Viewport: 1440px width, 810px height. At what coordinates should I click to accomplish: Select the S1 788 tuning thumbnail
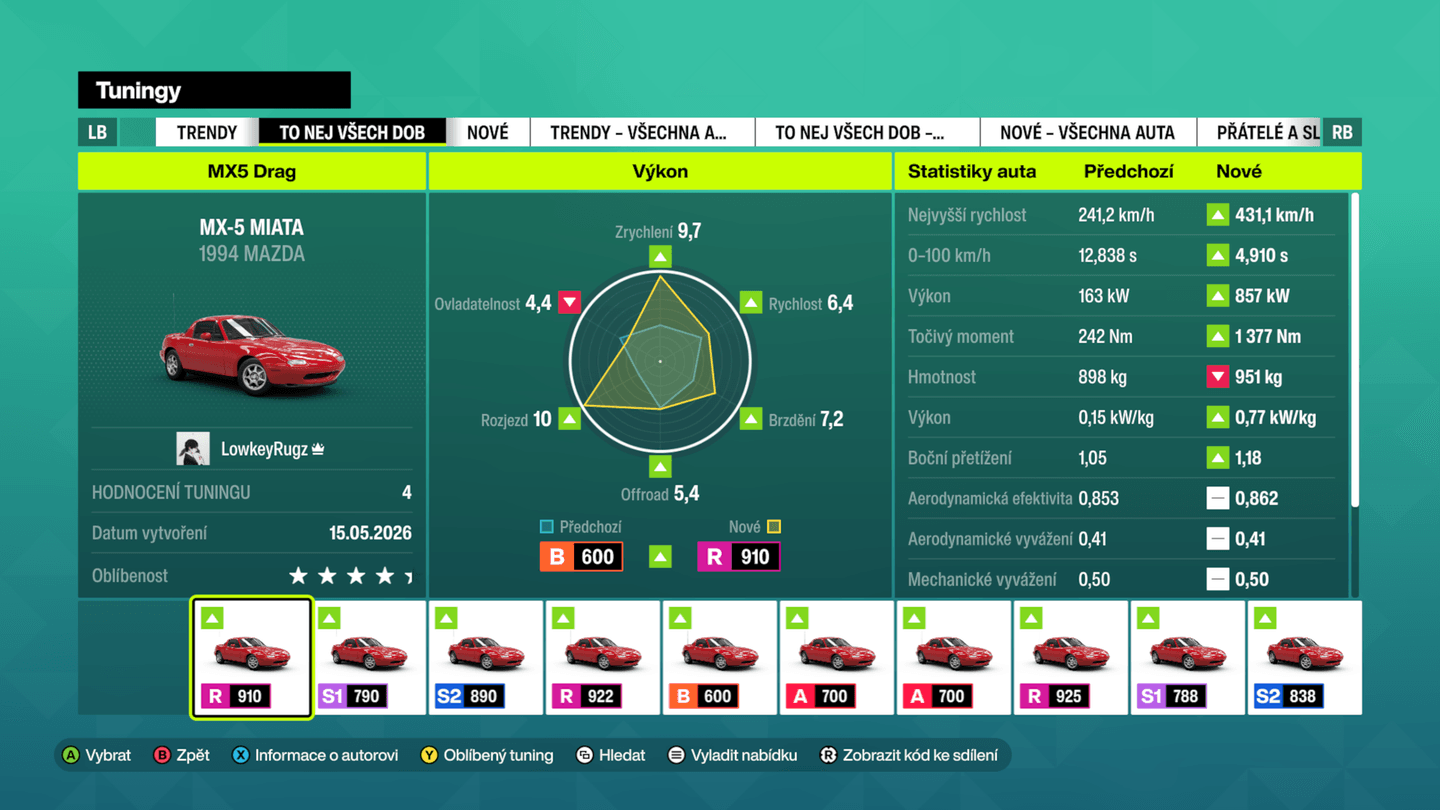1188,658
